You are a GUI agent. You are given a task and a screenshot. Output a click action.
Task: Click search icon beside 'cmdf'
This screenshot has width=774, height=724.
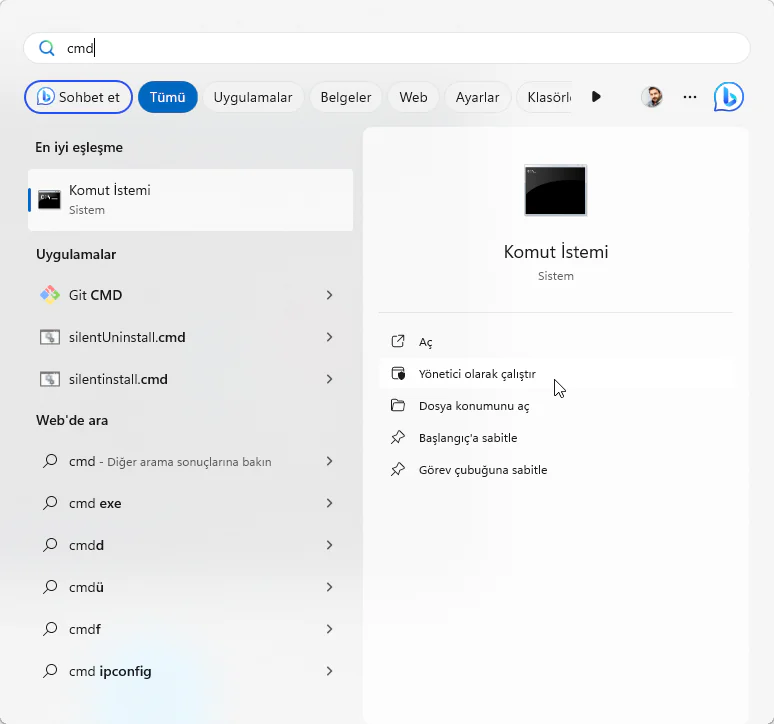(x=50, y=629)
